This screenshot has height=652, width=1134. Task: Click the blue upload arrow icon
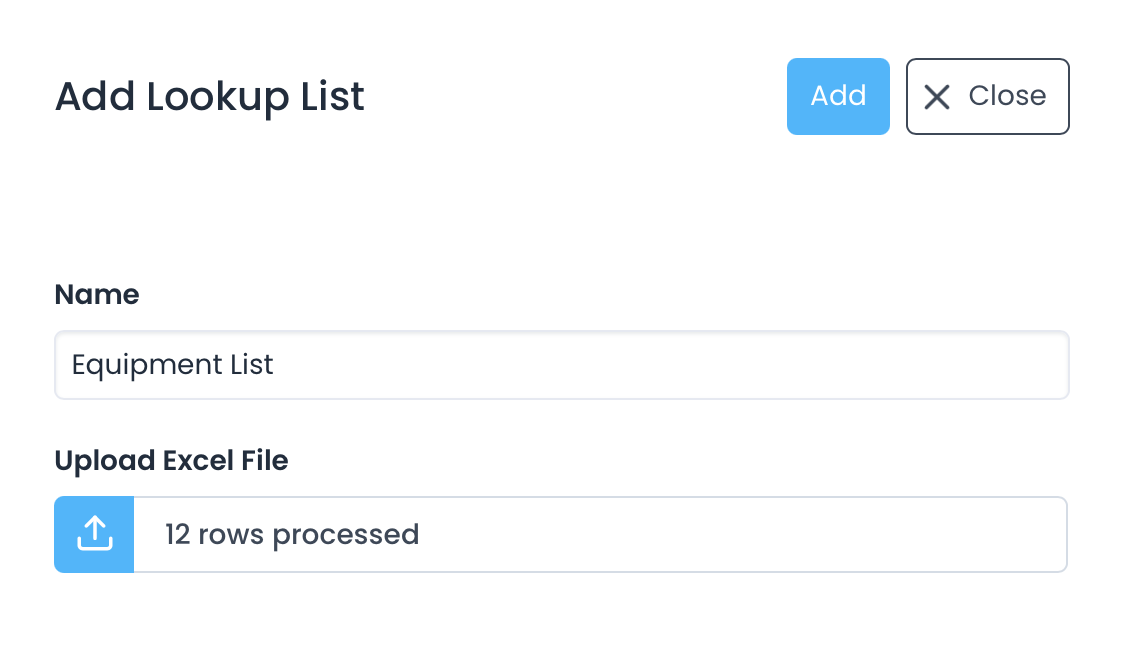pos(94,534)
